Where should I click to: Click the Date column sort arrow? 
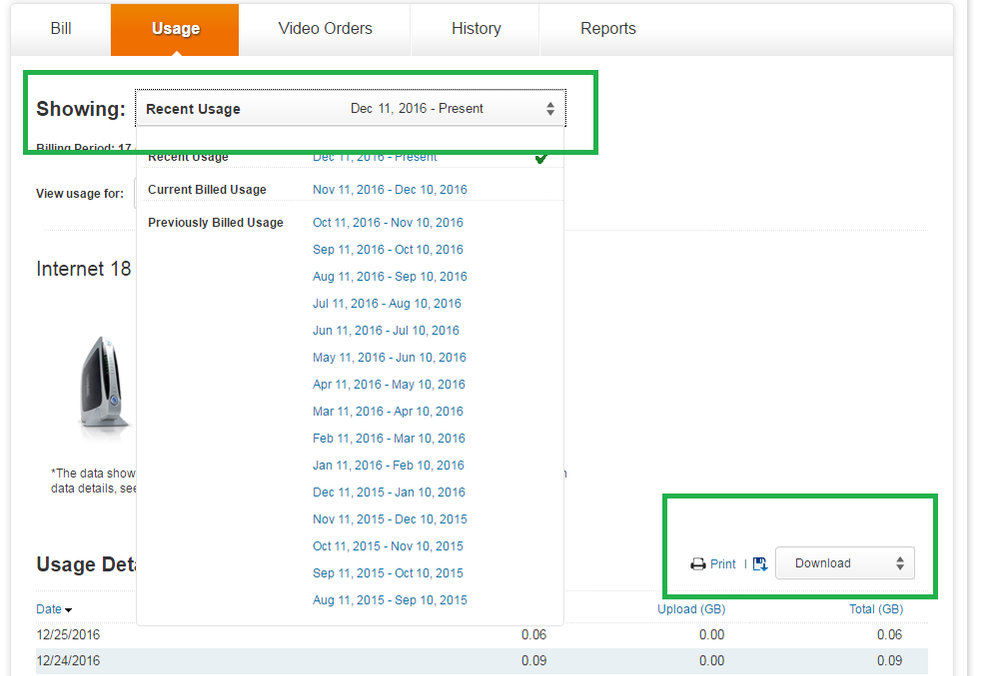(69, 610)
